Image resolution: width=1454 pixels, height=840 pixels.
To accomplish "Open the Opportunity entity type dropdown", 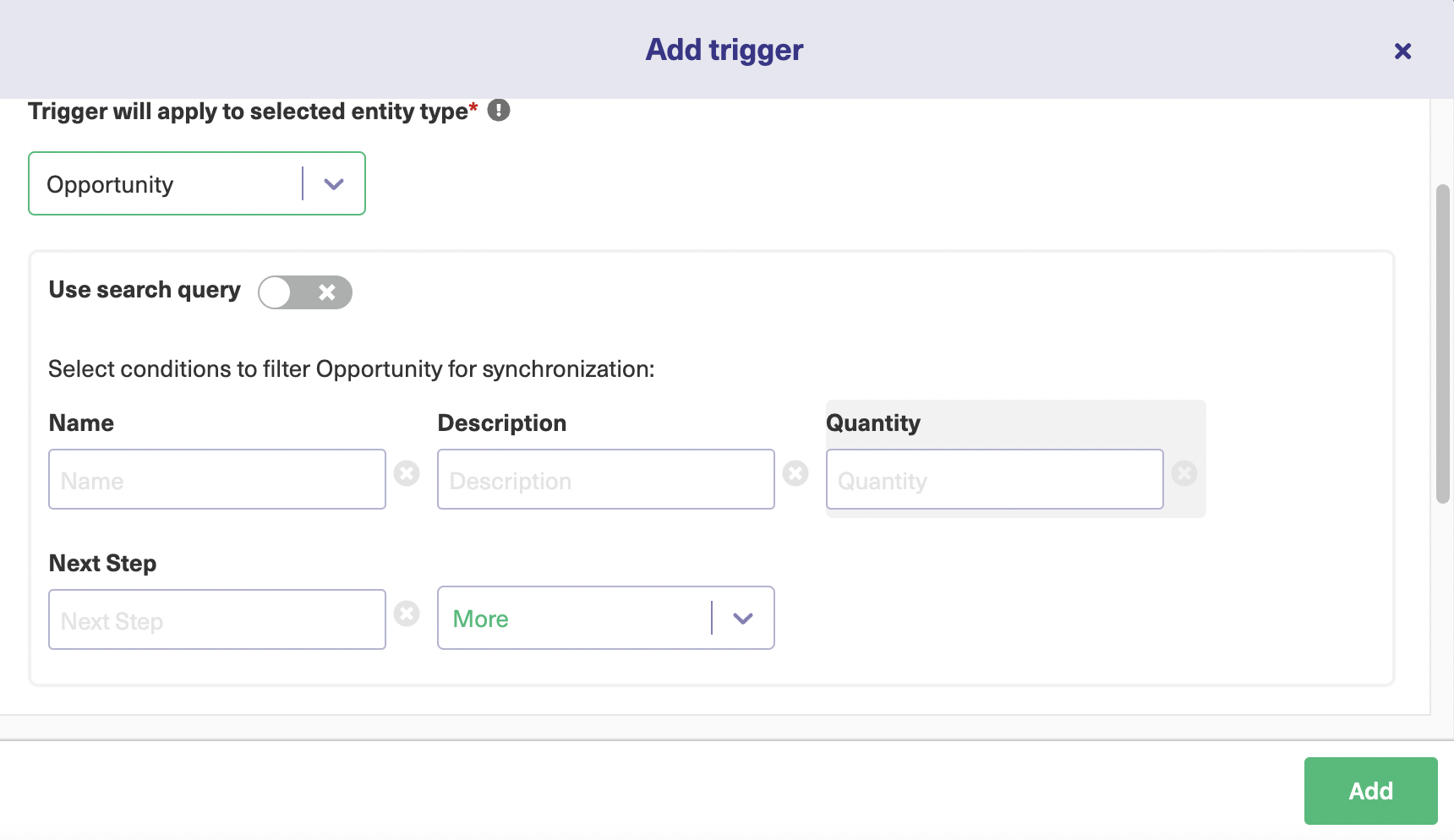I will (x=197, y=183).
